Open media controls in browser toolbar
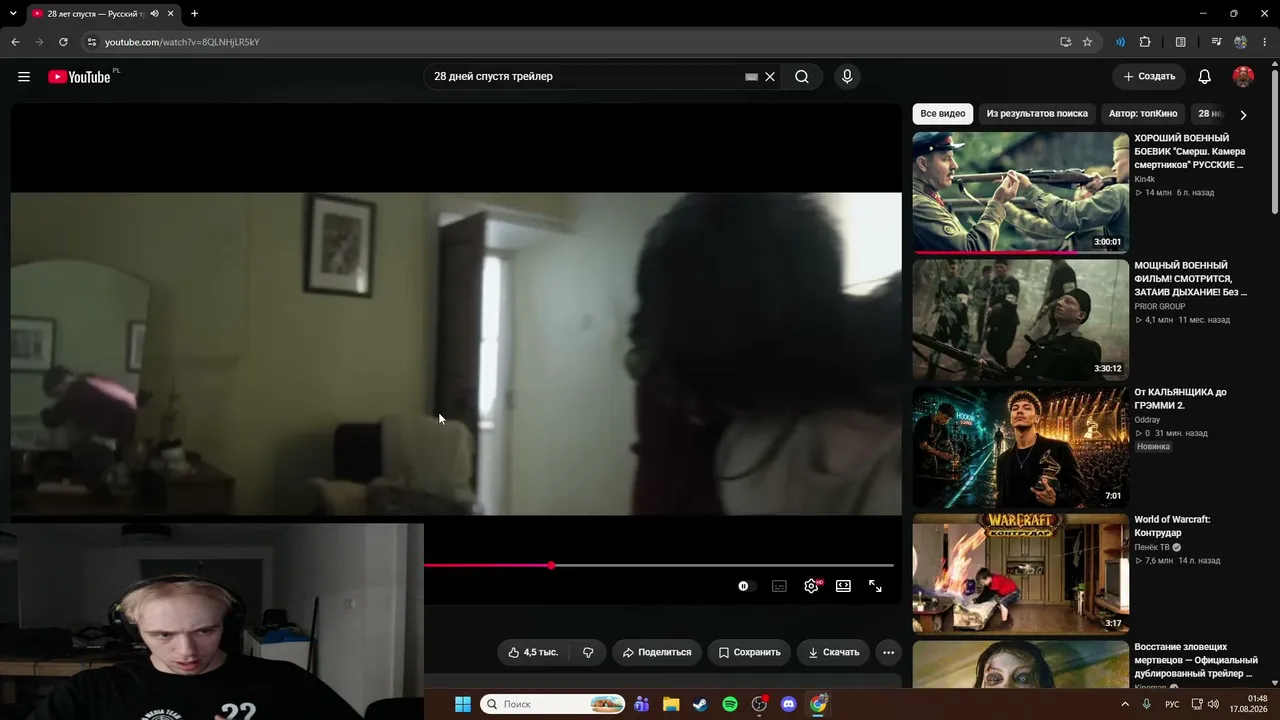 click(1216, 42)
